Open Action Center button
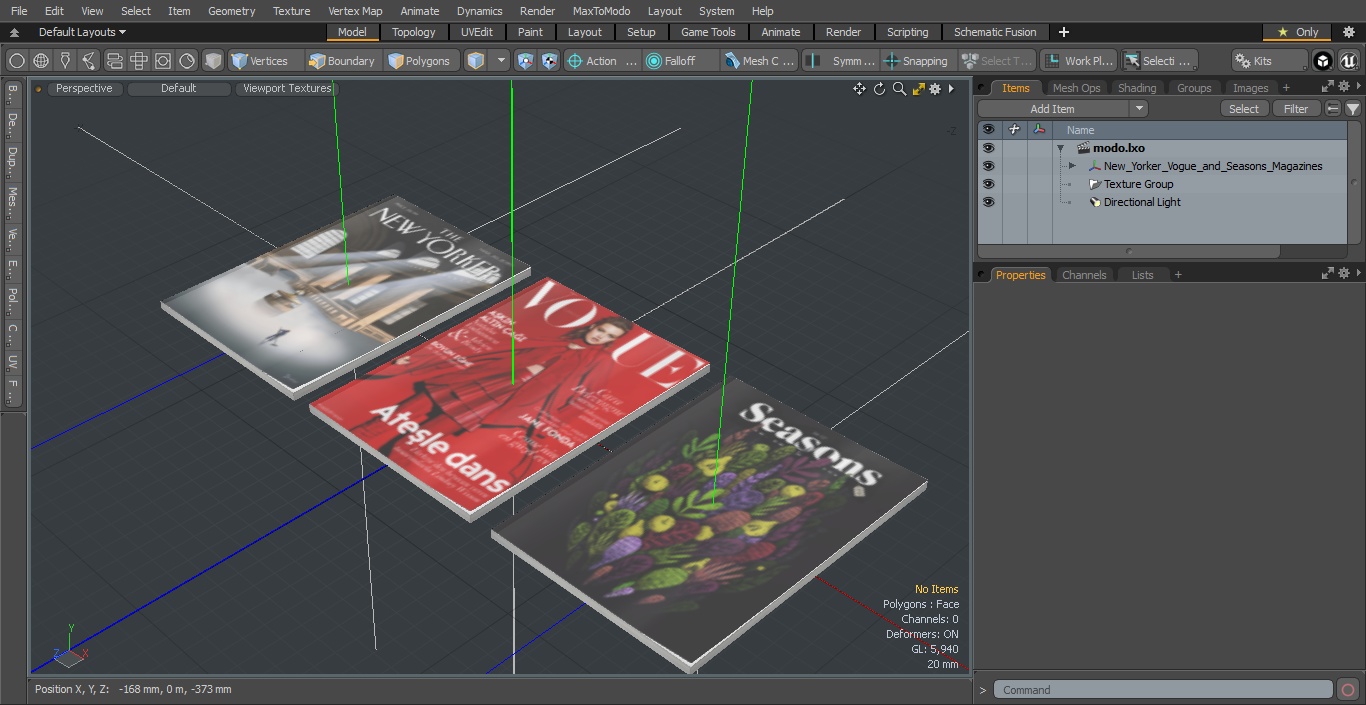This screenshot has width=1366, height=705. coord(603,61)
